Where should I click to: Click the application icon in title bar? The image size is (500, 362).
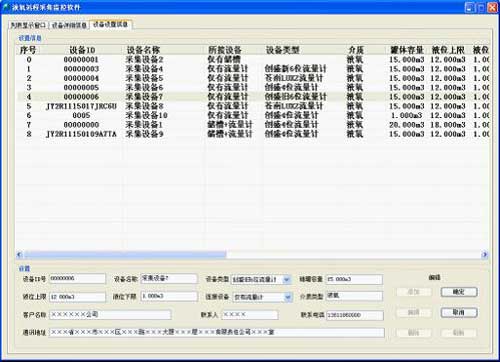6,7
